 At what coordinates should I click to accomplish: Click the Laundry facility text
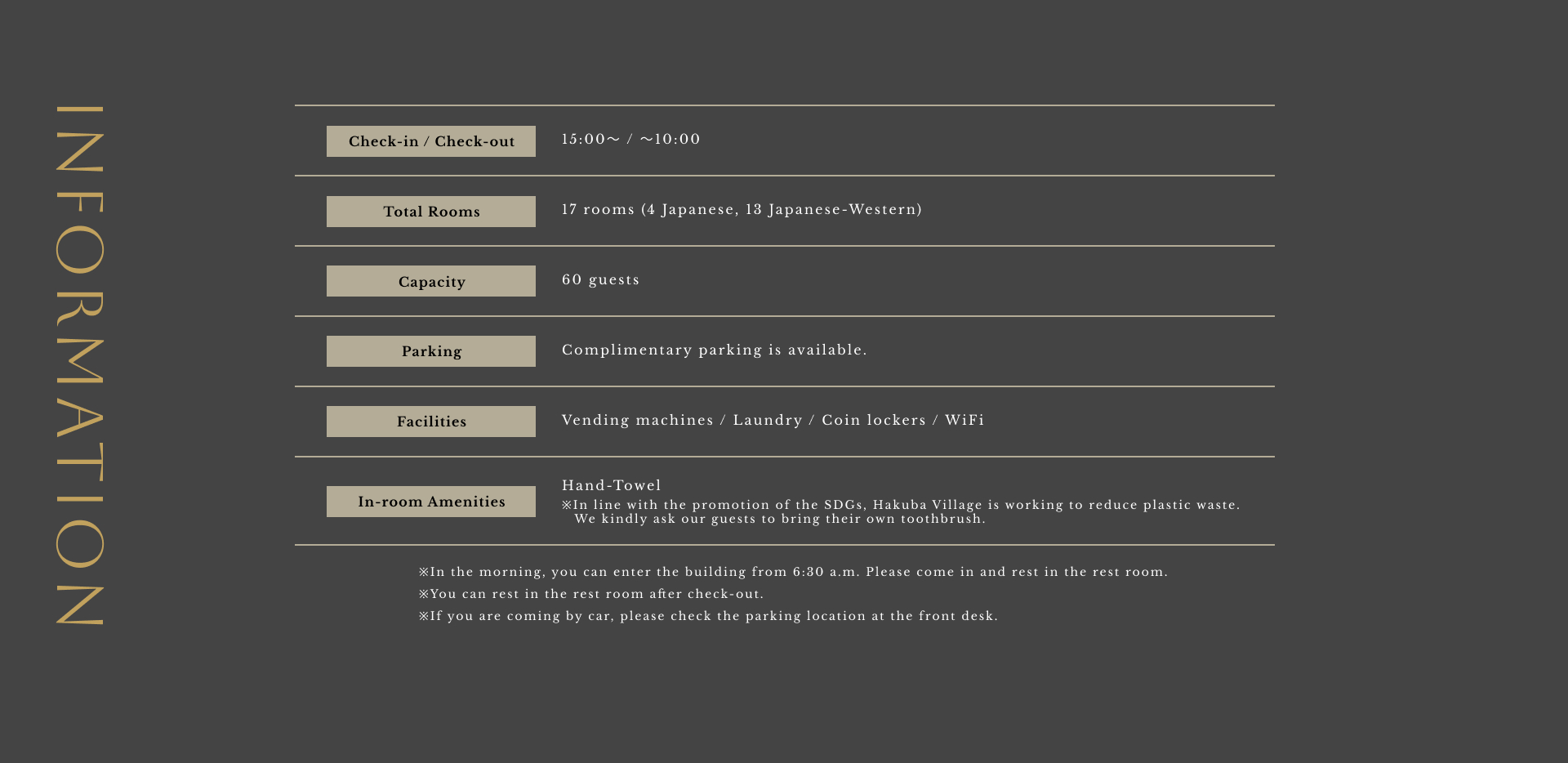767,420
